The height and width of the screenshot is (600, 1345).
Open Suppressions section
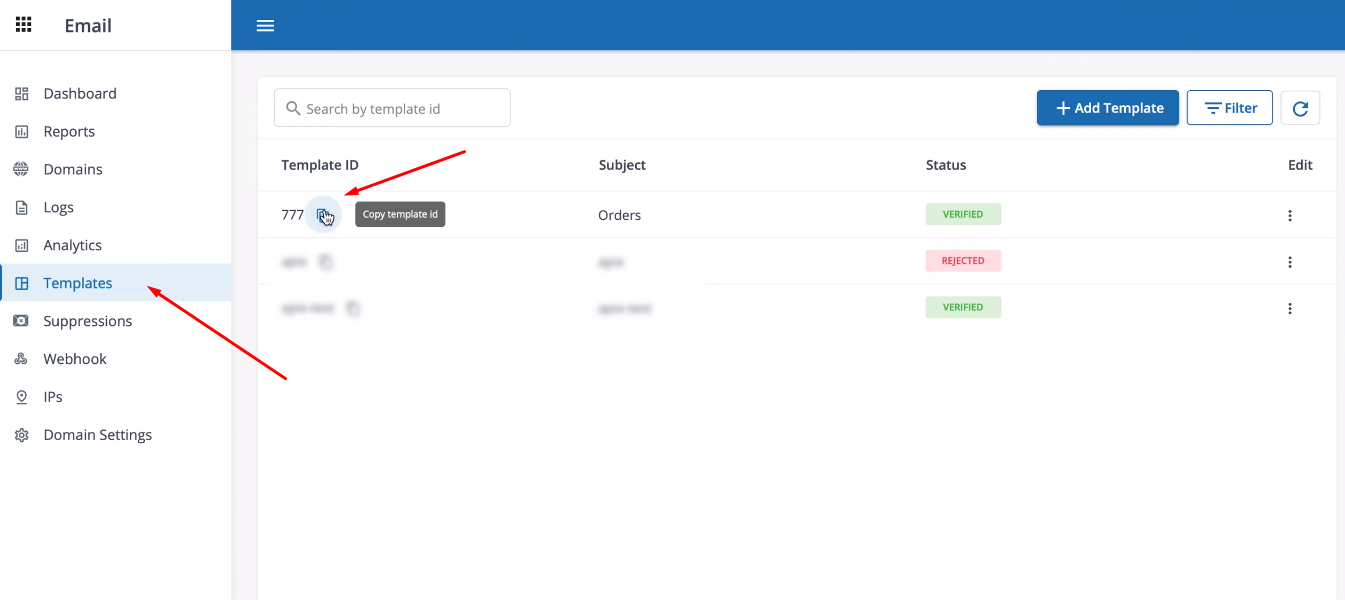point(88,322)
